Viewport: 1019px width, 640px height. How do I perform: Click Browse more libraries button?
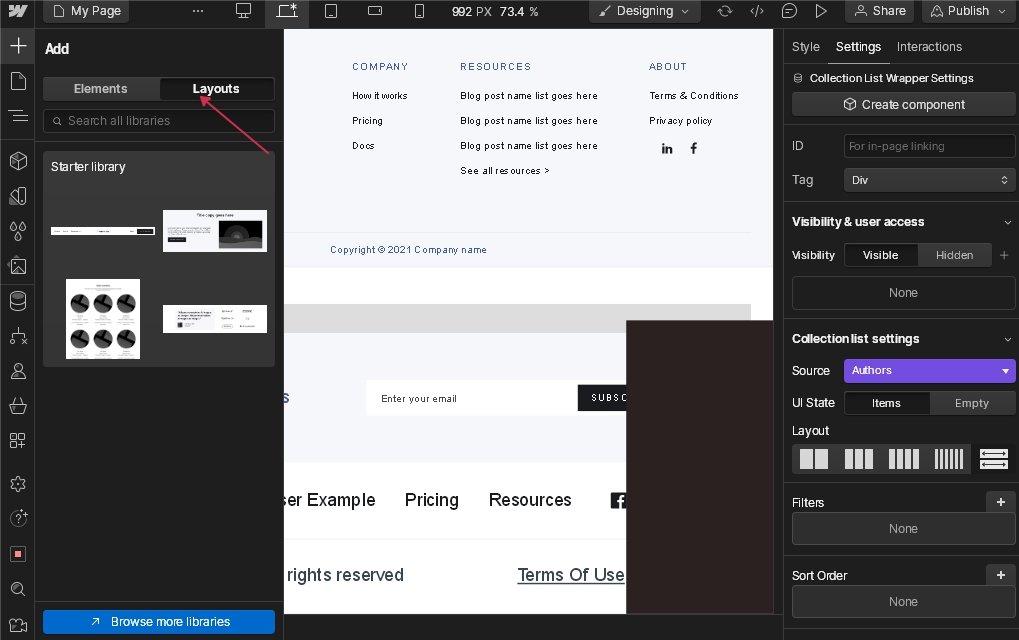tap(159, 622)
